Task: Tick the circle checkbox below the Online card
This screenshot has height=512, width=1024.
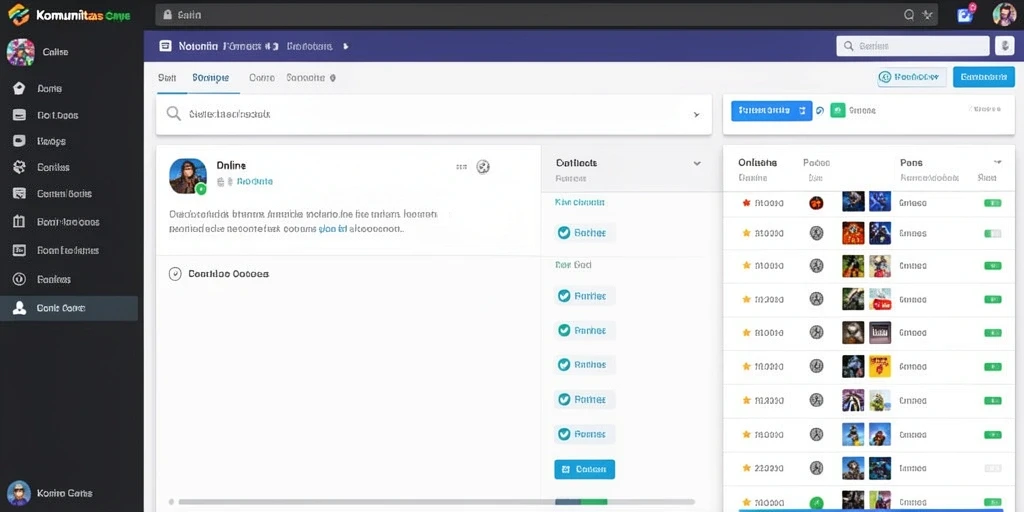Action: [x=175, y=274]
